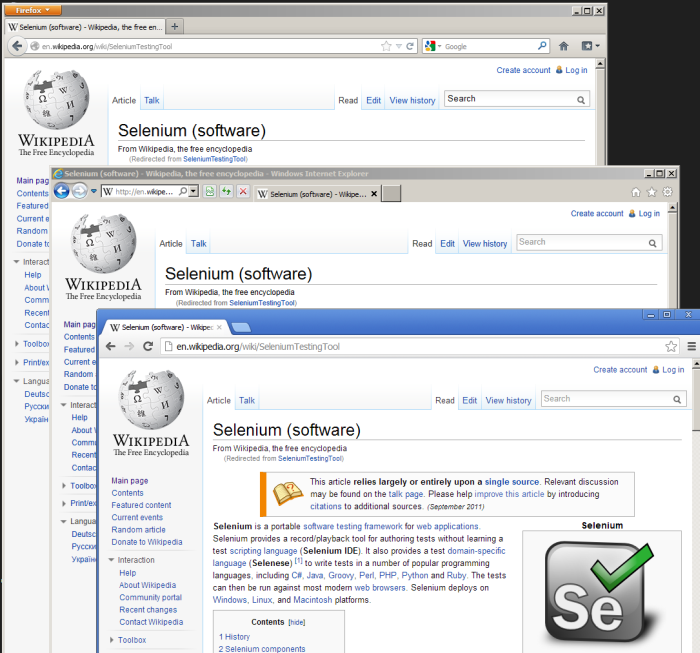
Task: Close the Internet Explorer Selenium tab
Action: (x=374, y=194)
